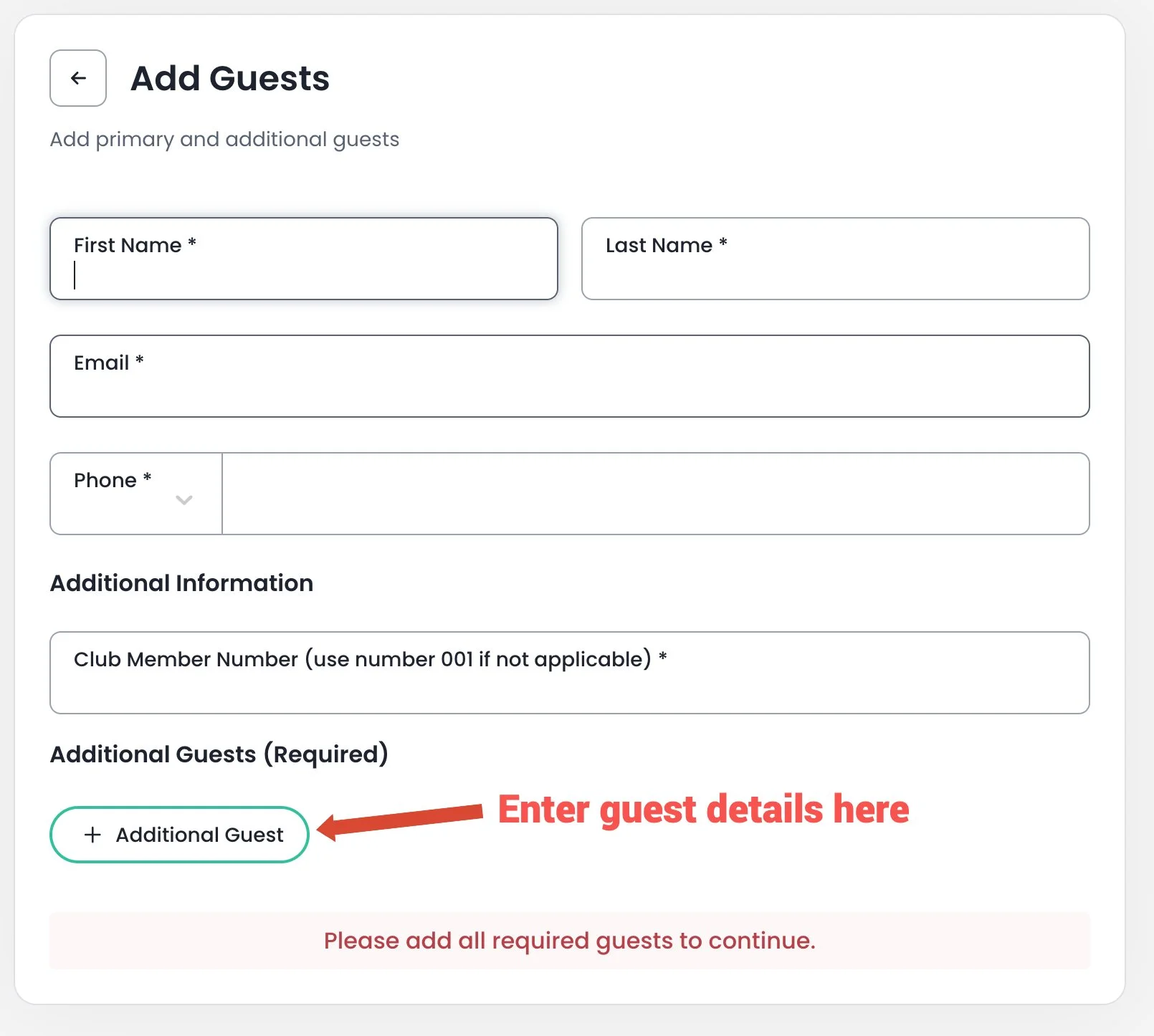Focus the phone number entry area
The image size is (1154, 1036).
(x=656, y=494)
